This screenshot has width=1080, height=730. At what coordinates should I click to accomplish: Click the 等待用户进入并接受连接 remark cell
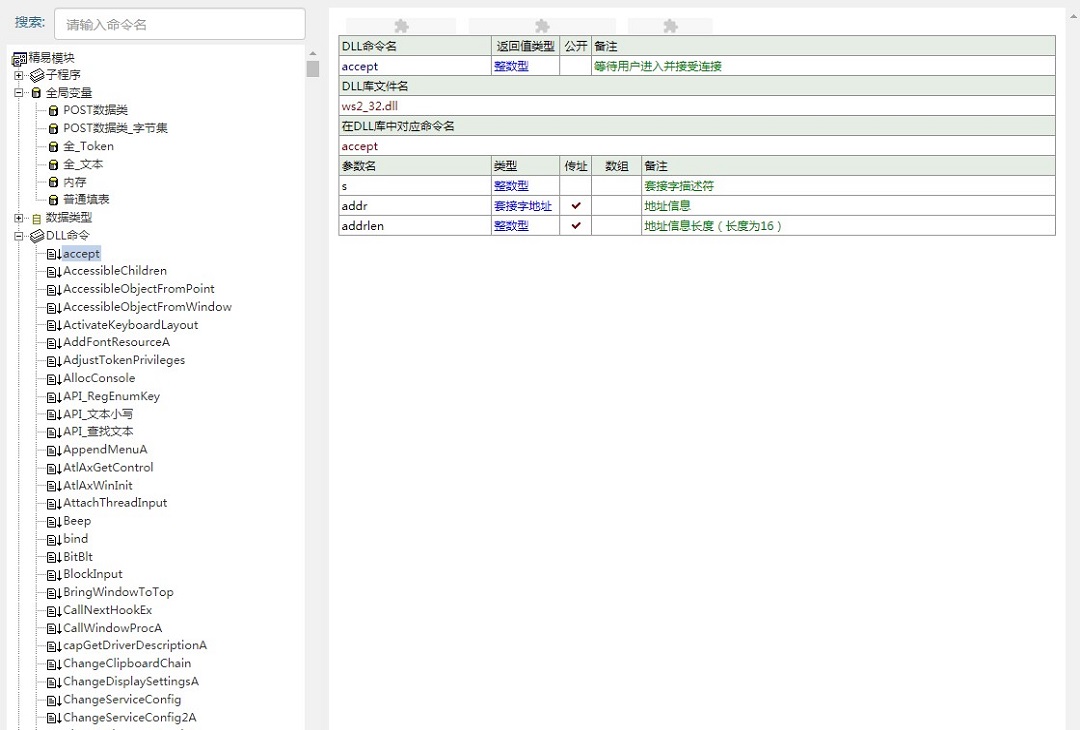[824, 66]
